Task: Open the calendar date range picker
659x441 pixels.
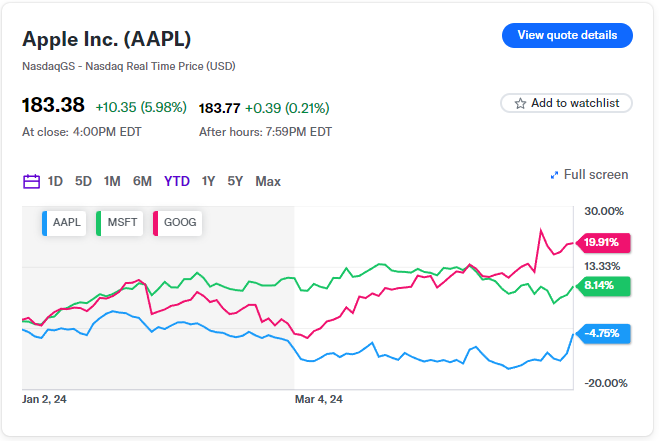Action: (31, 182)
